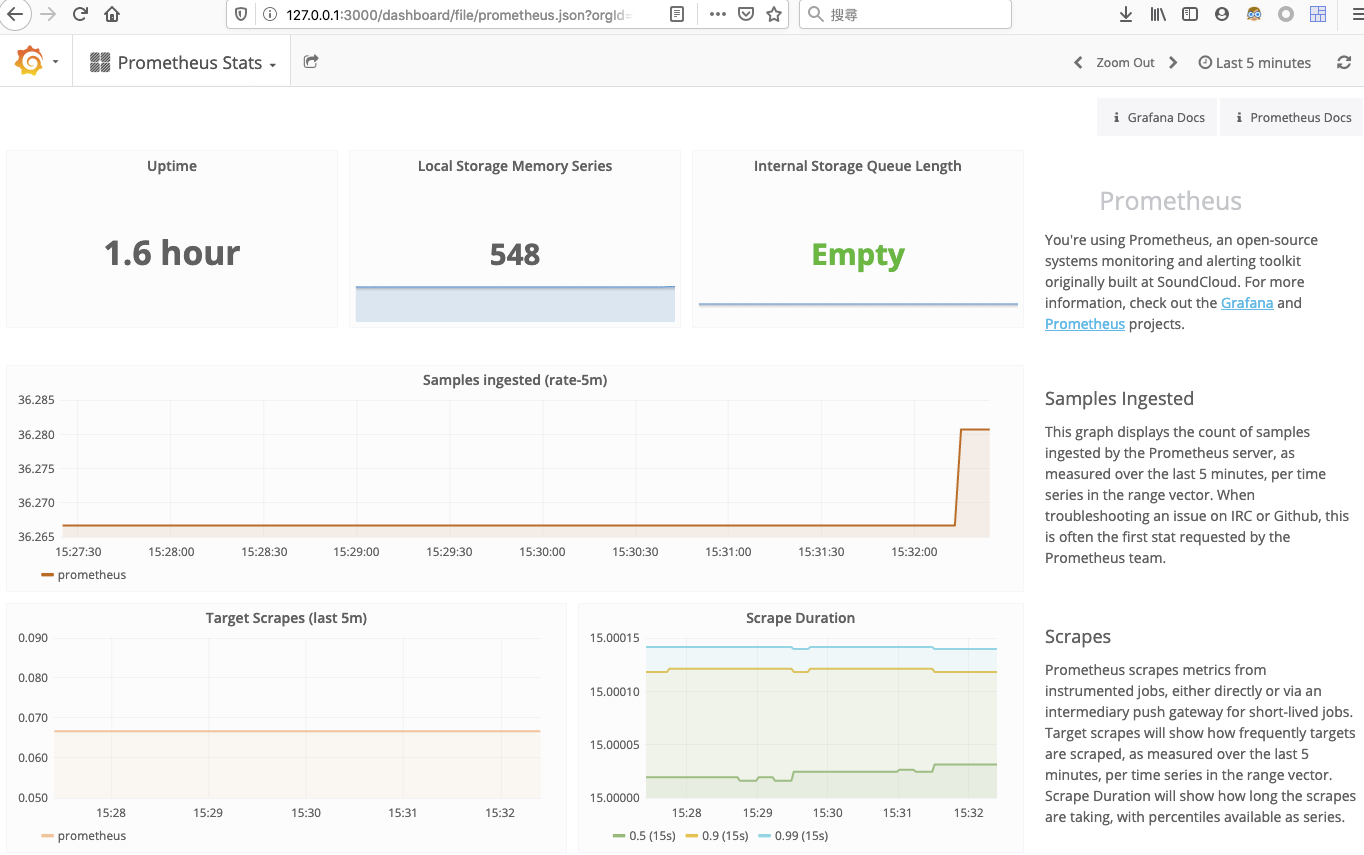Click the large Prometheus heading text

coord(1171,201)
